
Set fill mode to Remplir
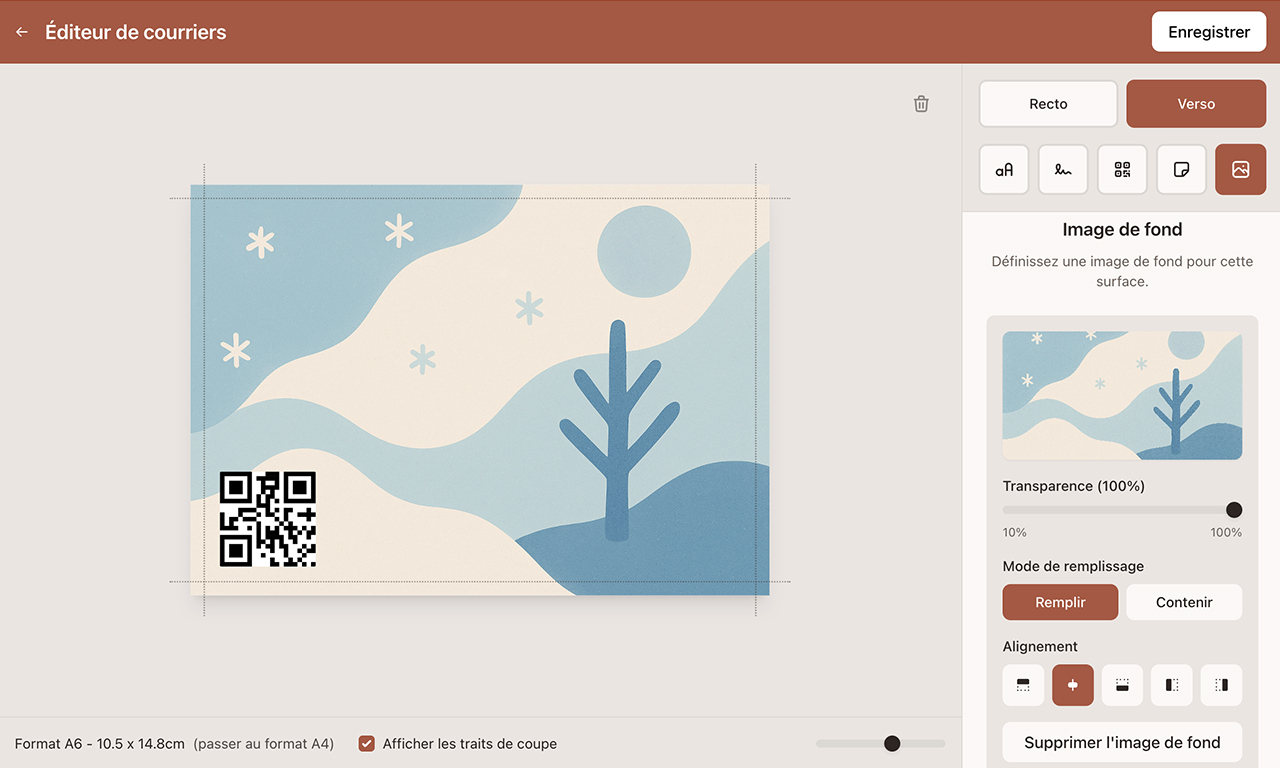[x=1060, y=602]
